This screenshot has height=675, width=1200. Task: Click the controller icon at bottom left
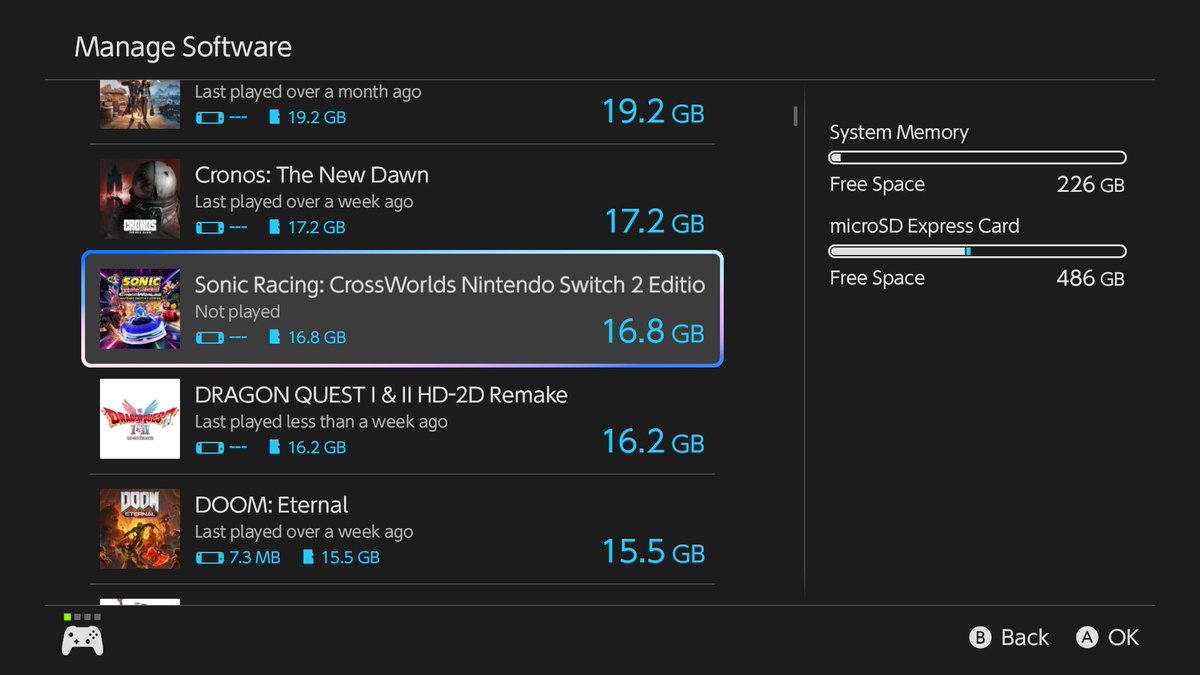point(82,640)
